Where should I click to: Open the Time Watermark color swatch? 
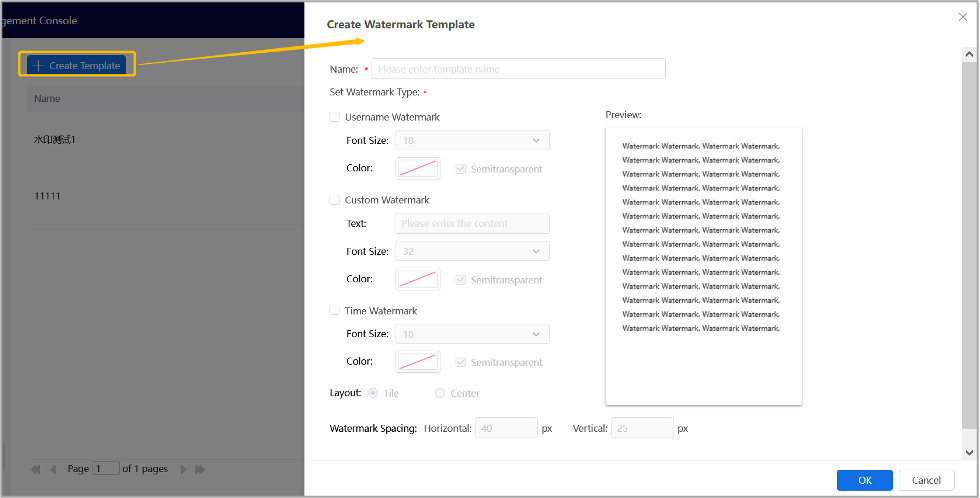point(418,362)
